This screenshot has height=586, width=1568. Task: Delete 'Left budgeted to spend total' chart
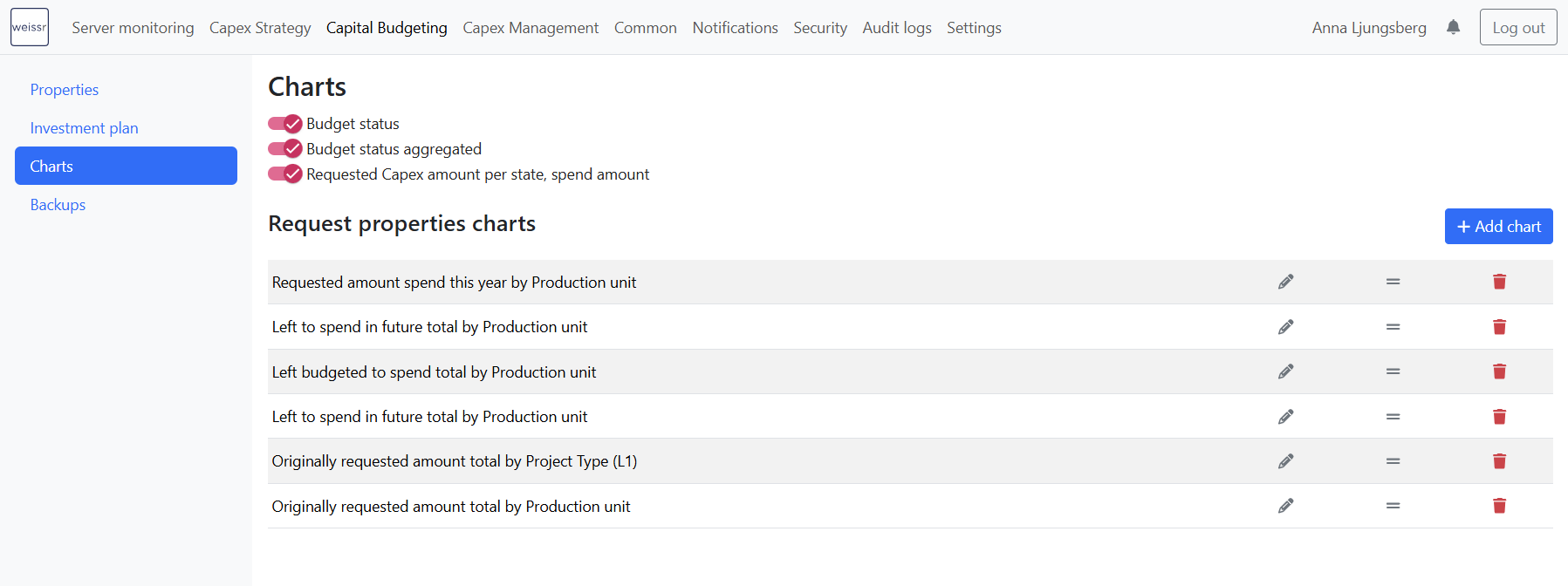click(1499, 371)
